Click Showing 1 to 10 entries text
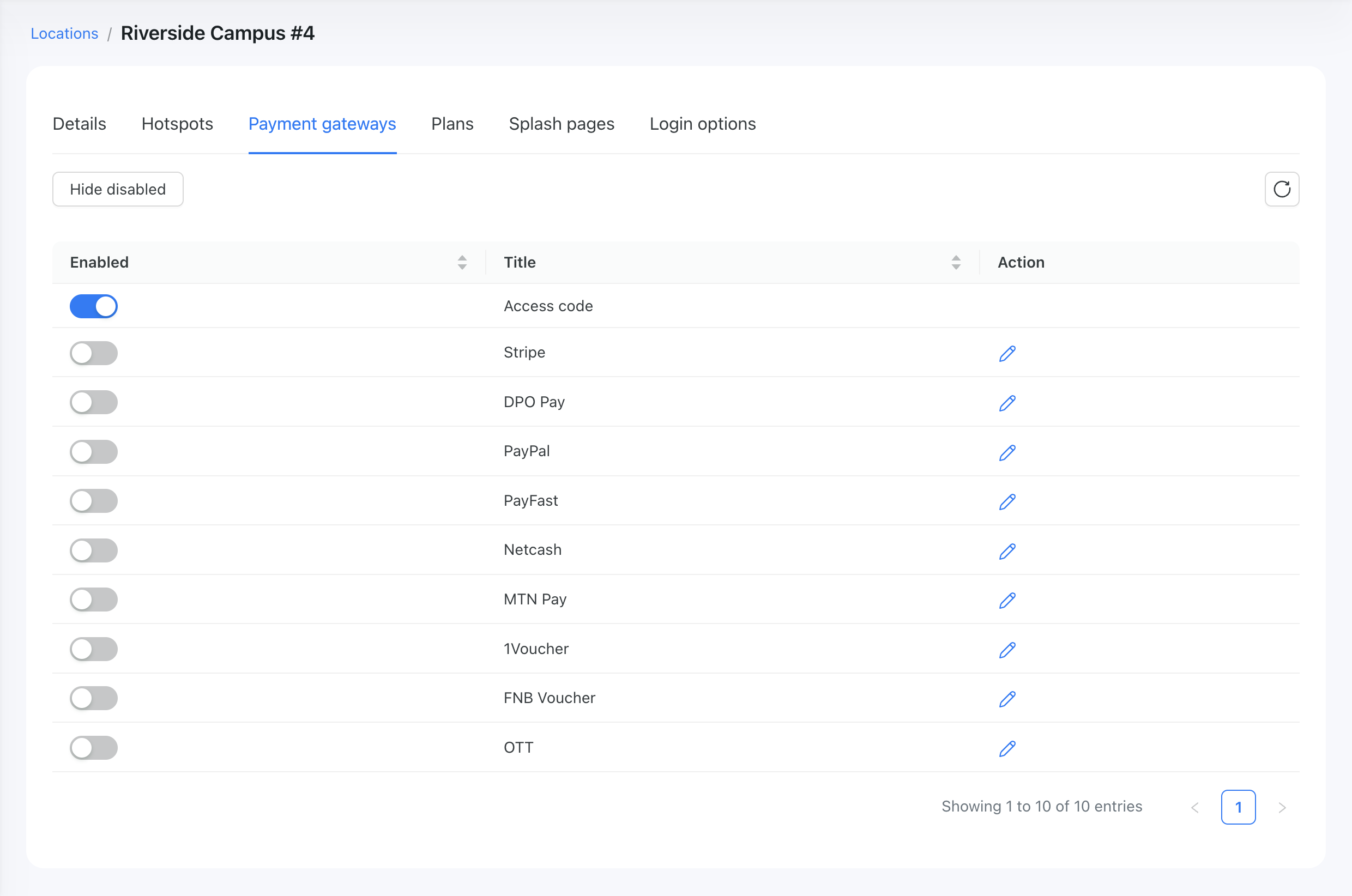The image size is (1352, 896). [1042, 806]
